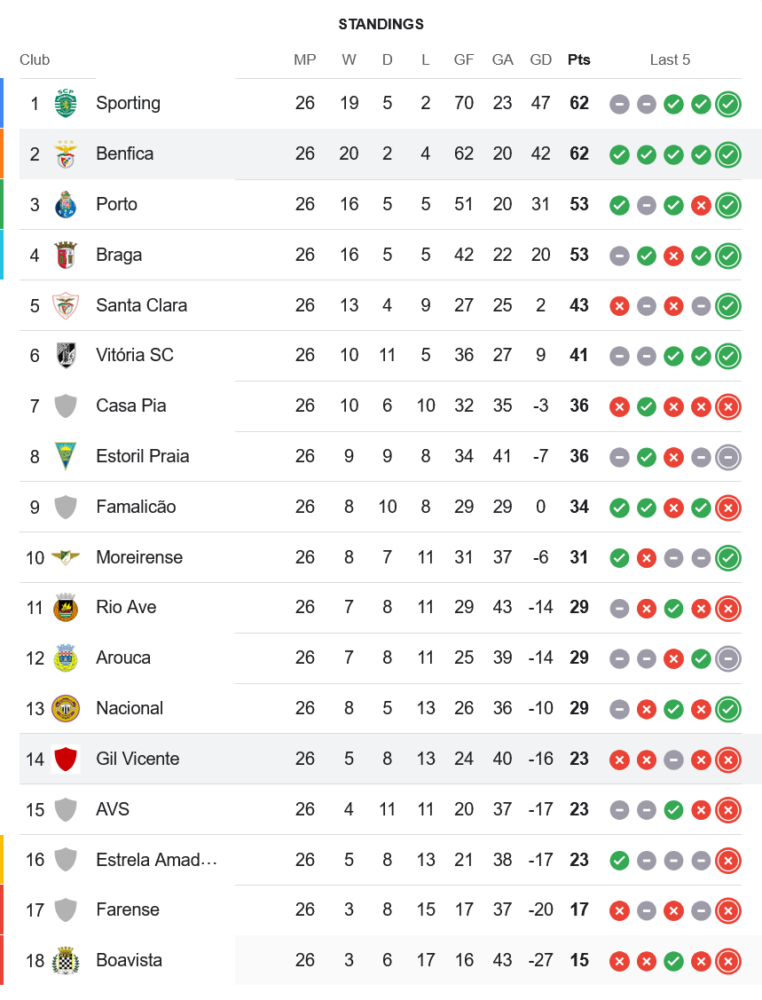Click Sporting's most recent win indicator
This screenshot has height=1000, width=762.
point(728,103)
